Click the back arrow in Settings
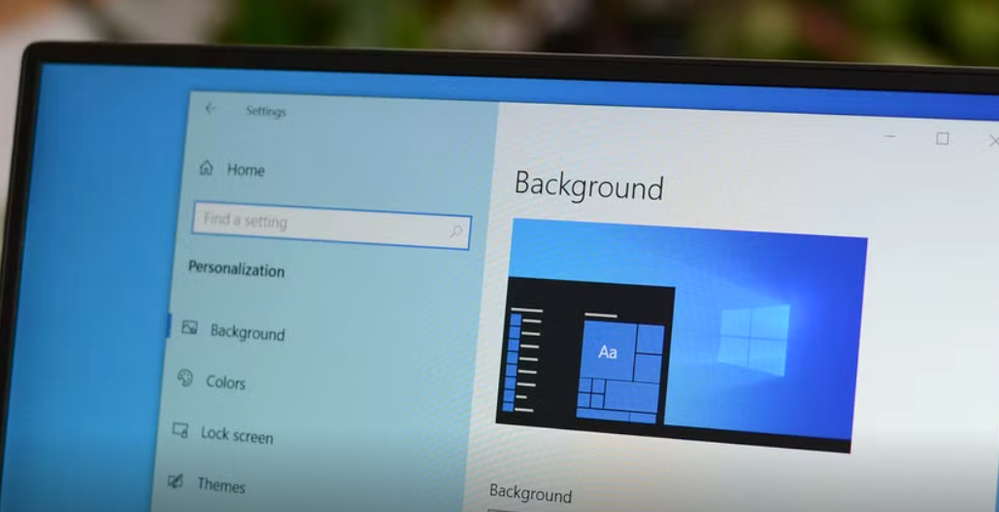The height and width of the screenshot is (512, 999). pos(210,109)
